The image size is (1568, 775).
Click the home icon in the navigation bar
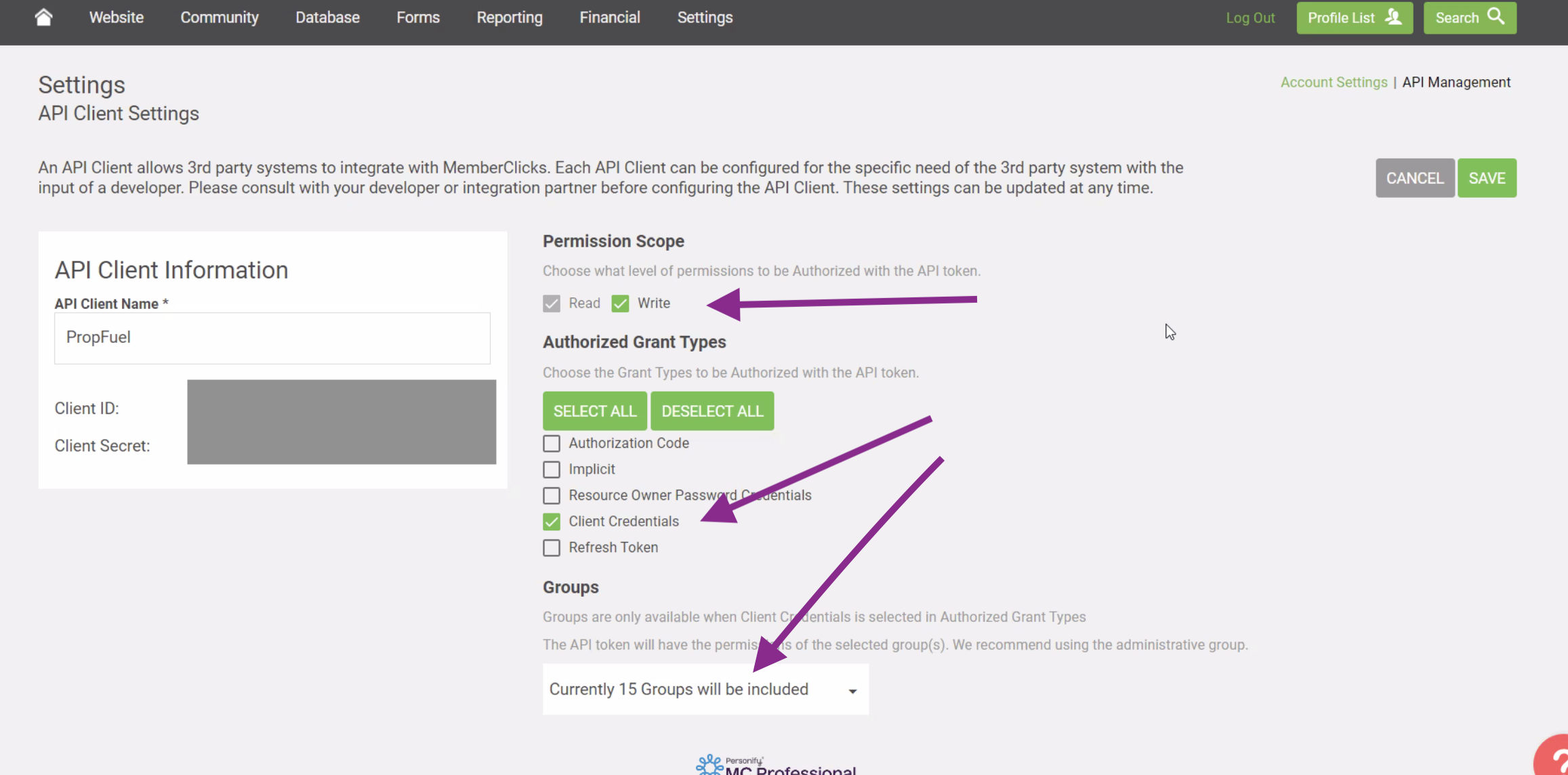pyautogui.click(x=43, y=17)
